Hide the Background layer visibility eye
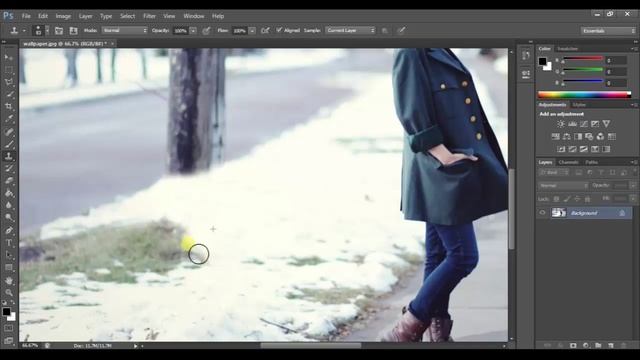The width and height of the screenshot is (640, 360). click(x=542, y=213)
